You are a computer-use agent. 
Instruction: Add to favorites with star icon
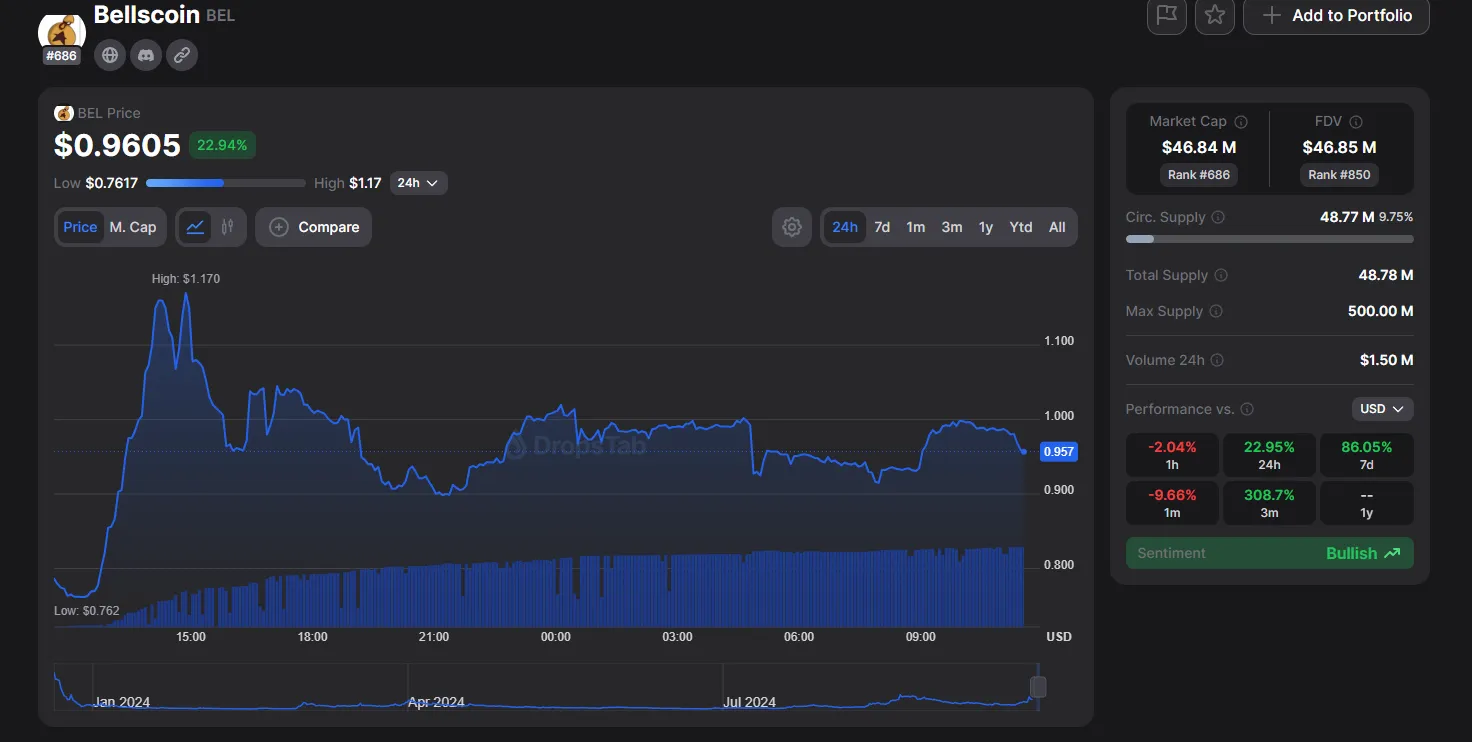pos(1215,15)
